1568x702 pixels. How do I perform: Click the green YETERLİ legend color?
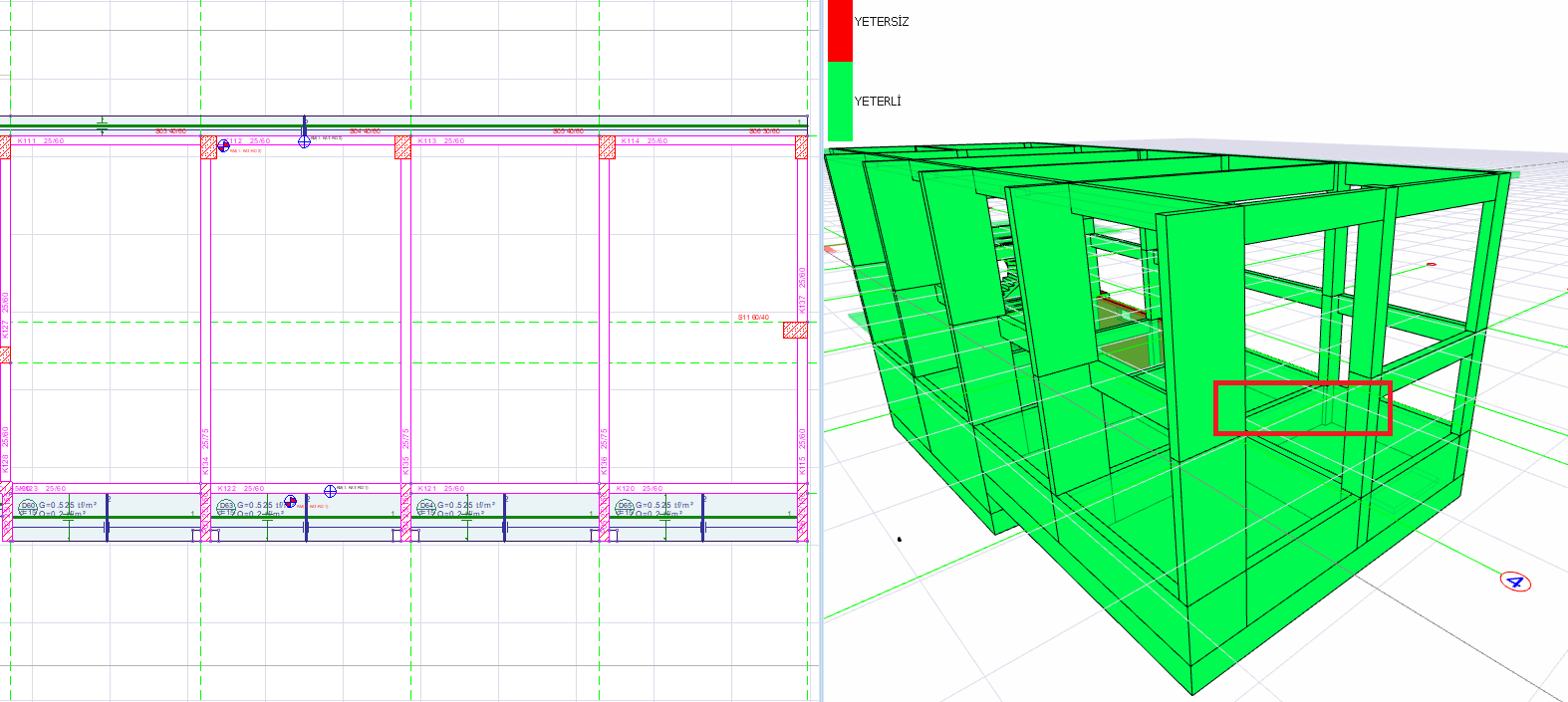pos(840,101)
